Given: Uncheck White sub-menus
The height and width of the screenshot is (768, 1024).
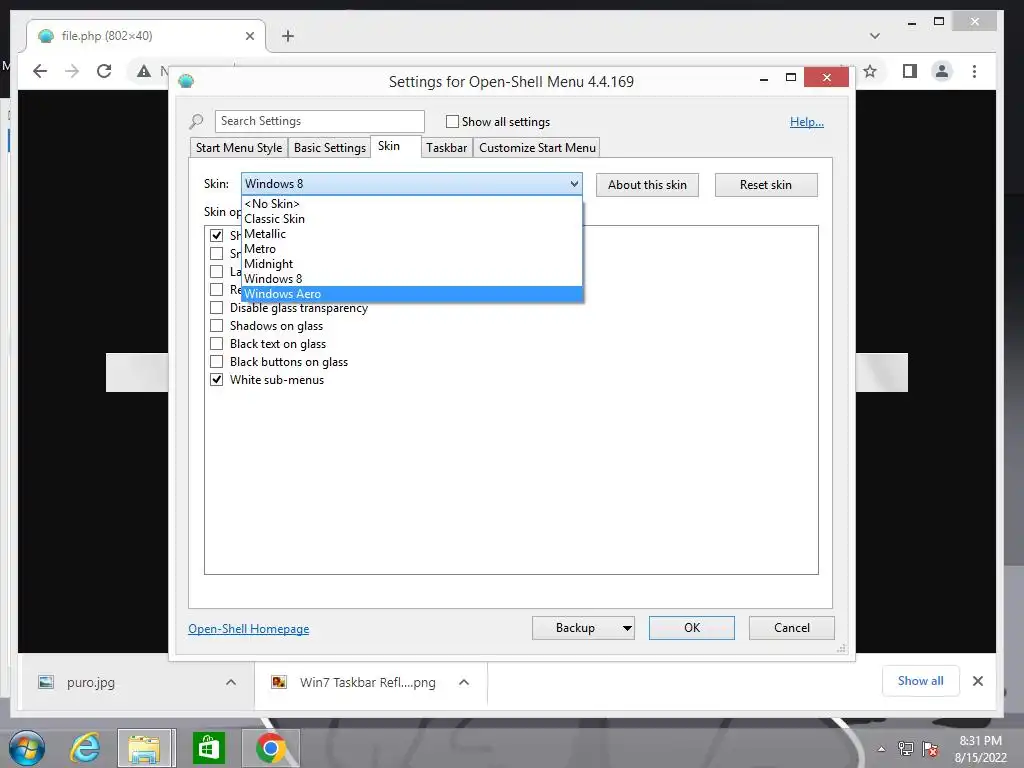Looking at the screenshot, I should 216,379.
